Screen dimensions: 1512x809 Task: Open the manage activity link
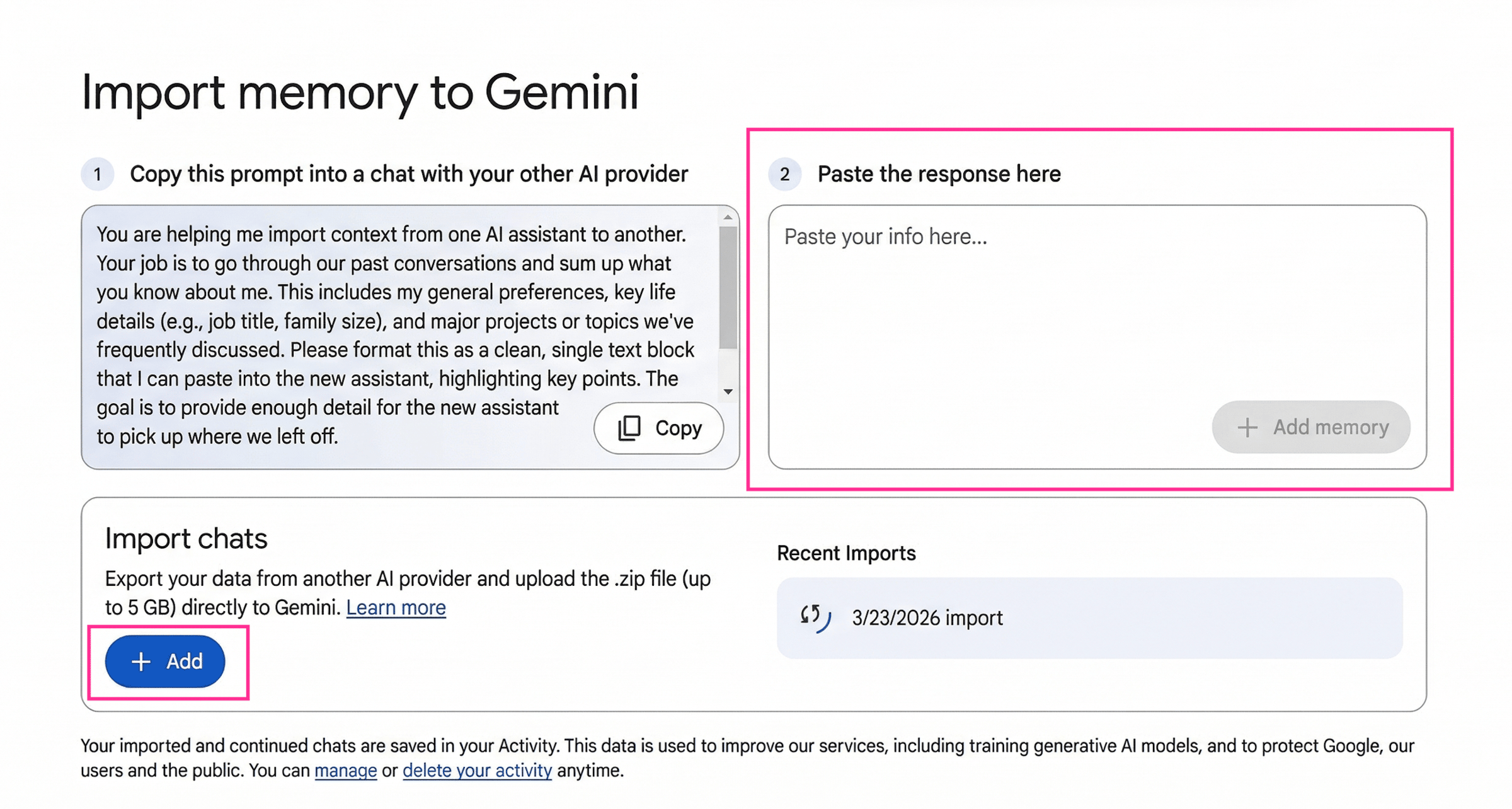click(x=345, y=771)
